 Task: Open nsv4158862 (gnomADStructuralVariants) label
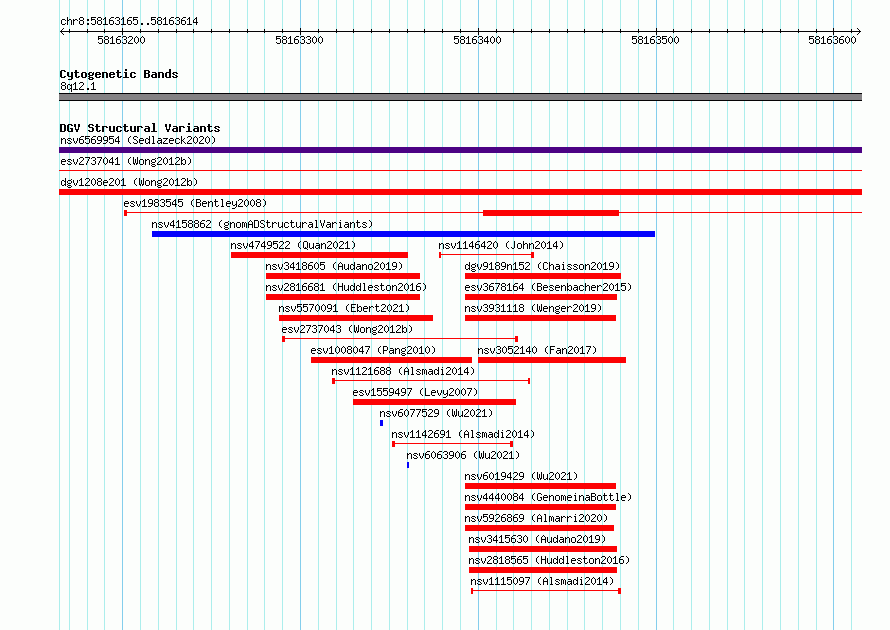[262, 224]
